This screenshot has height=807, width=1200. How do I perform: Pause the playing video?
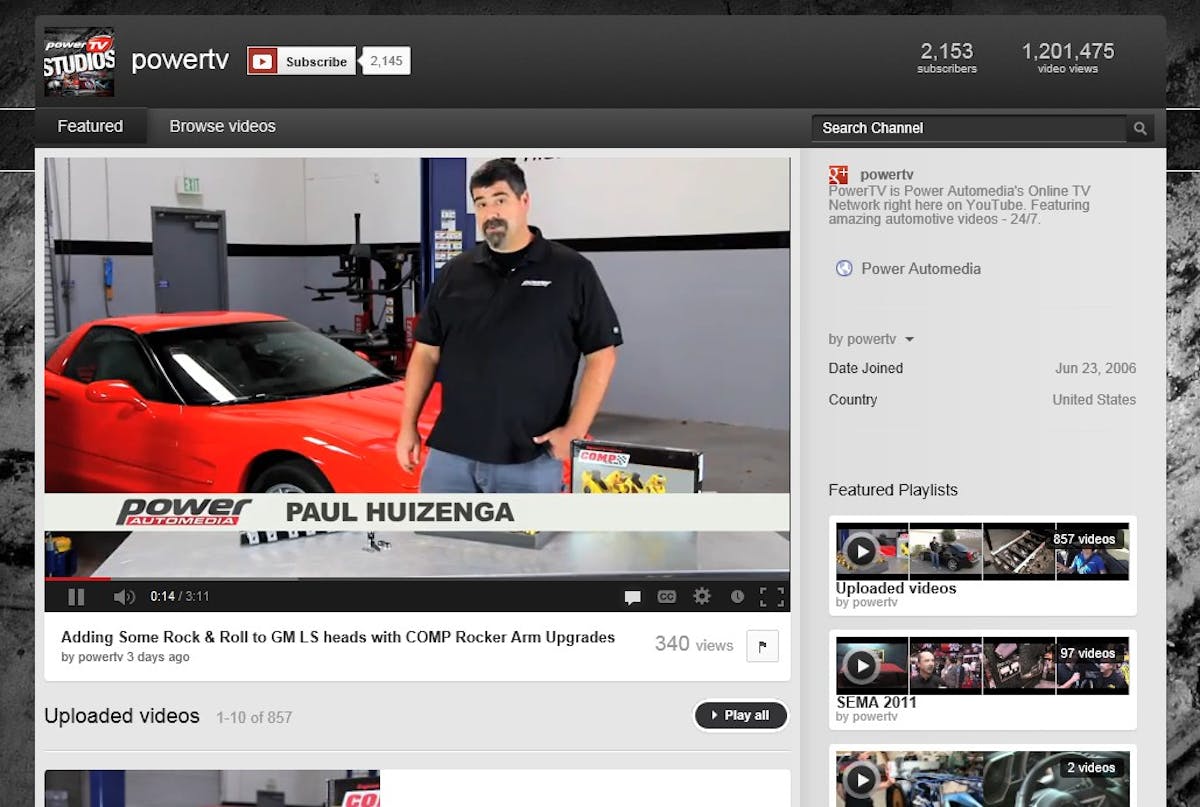click(76, 597)
